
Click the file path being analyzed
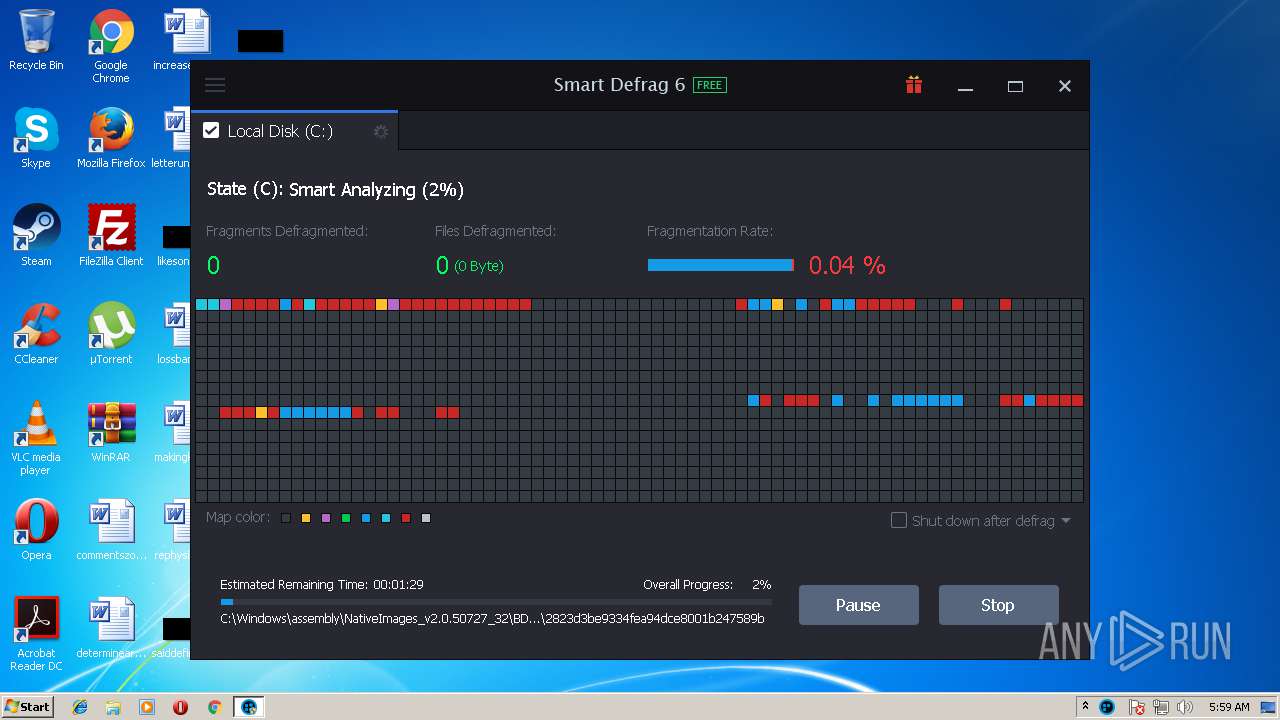tap(492, 619)
